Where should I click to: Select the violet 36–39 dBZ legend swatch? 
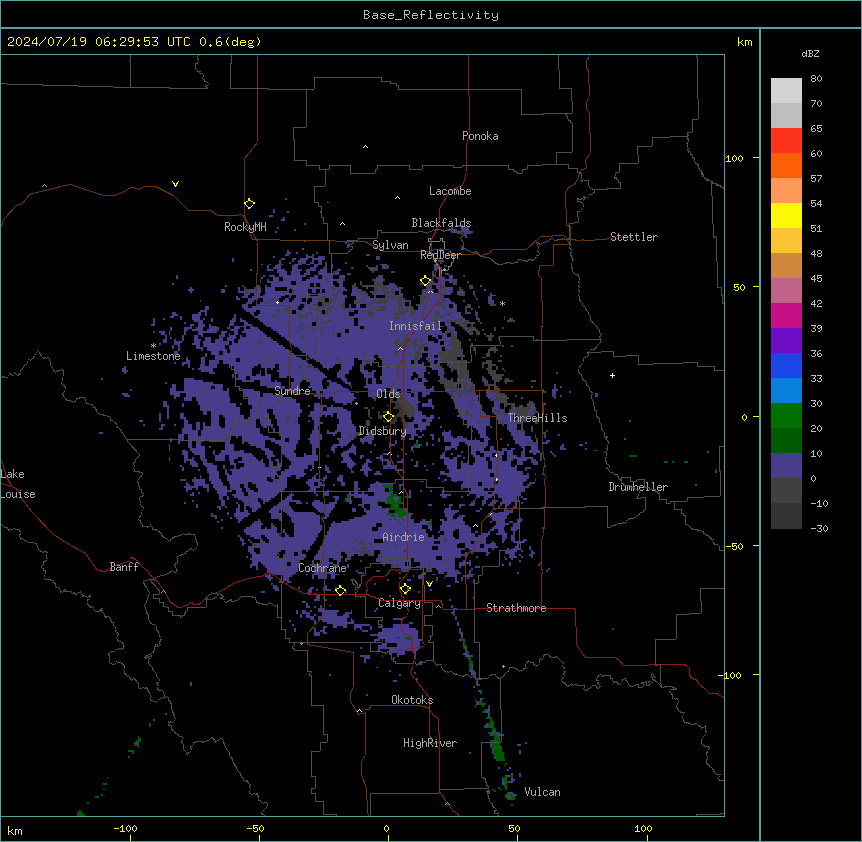click(786, 341)
